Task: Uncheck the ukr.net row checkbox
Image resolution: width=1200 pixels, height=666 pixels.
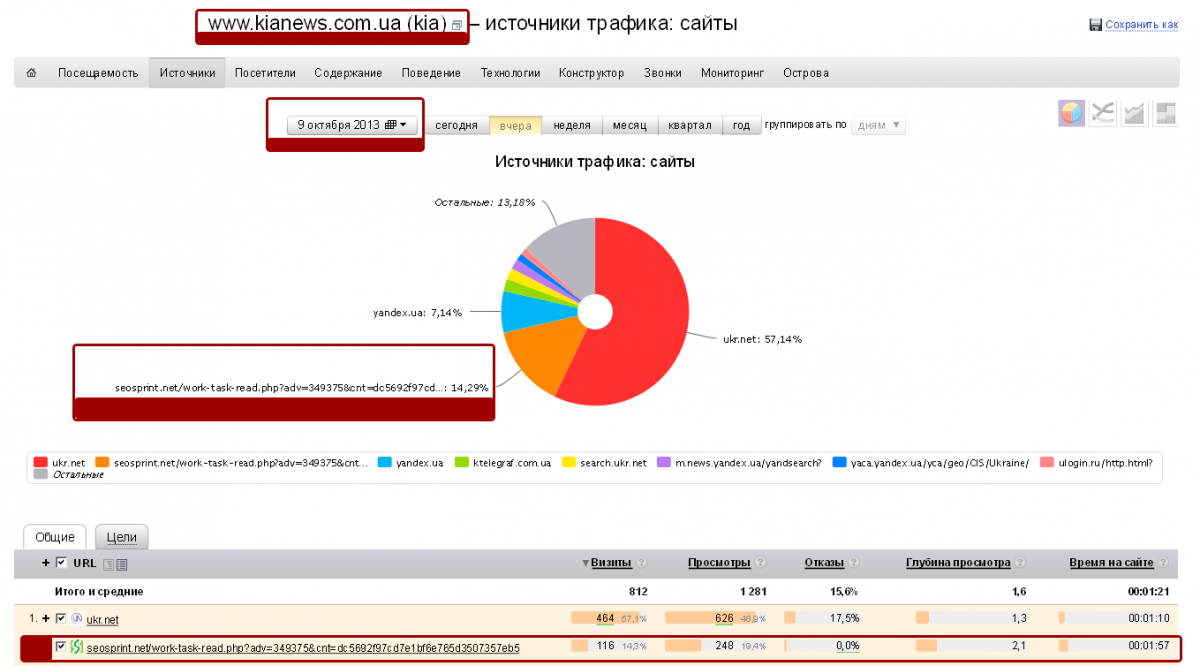Action: [61, 619]
